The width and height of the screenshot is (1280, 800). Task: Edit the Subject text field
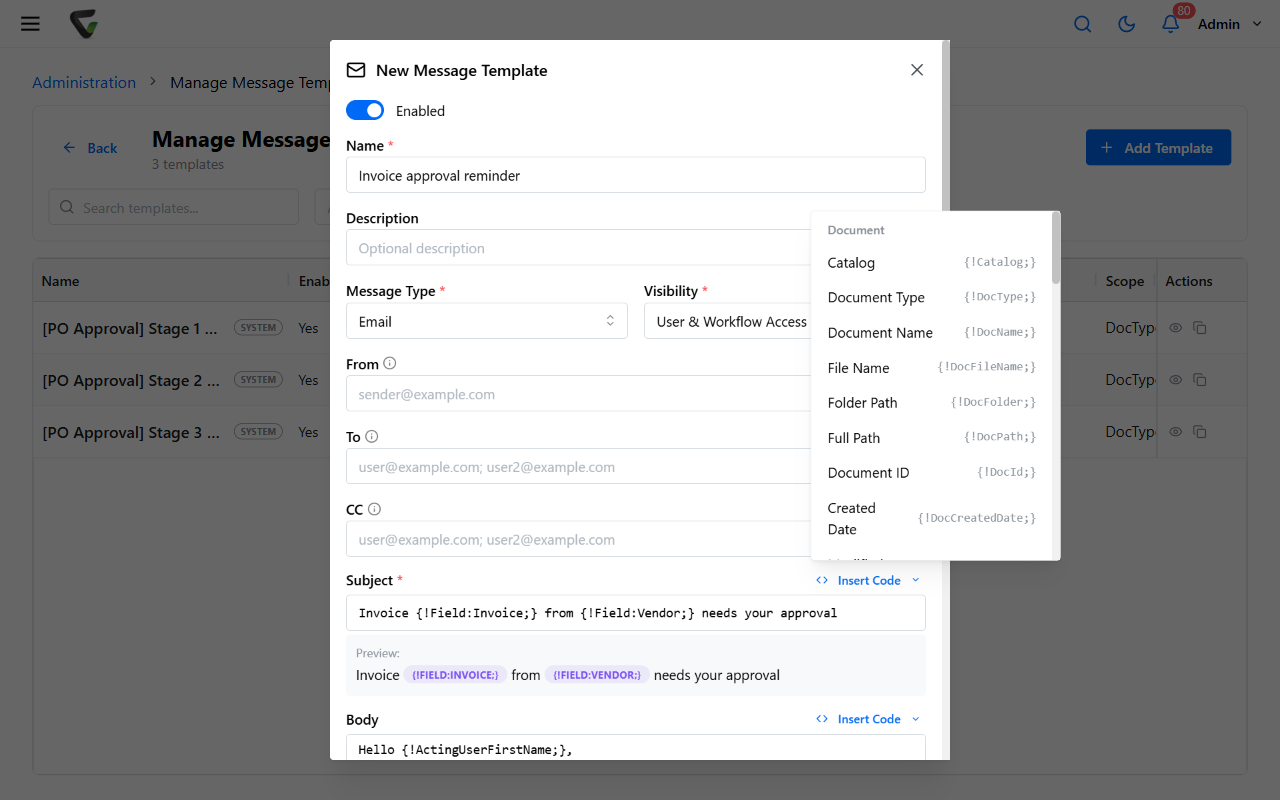[635, 613]
